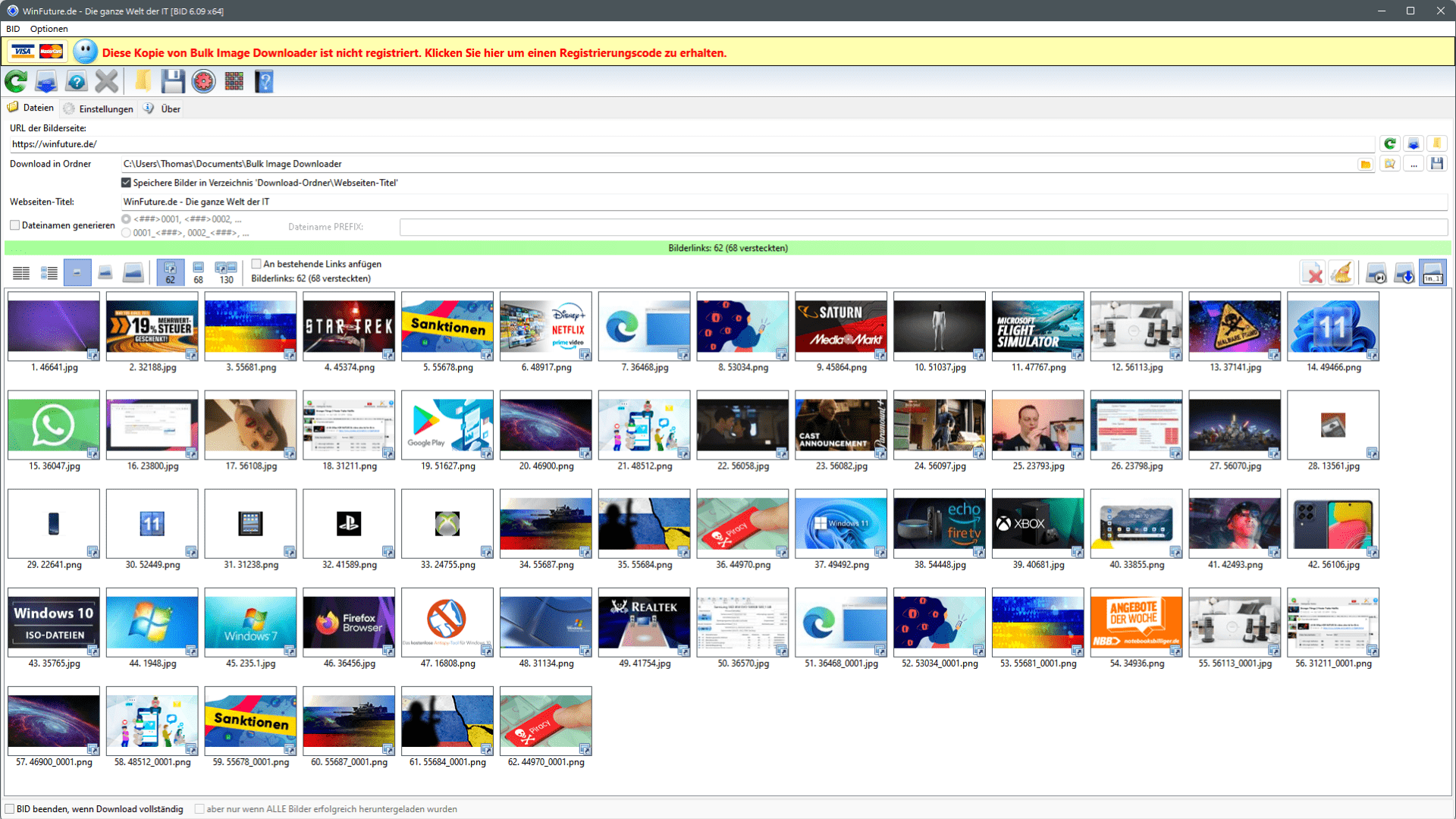Select medium thumbnail size view
The height and width of the screenshot is (819, 1456).
pyautogui.click(x=105, y=273)
